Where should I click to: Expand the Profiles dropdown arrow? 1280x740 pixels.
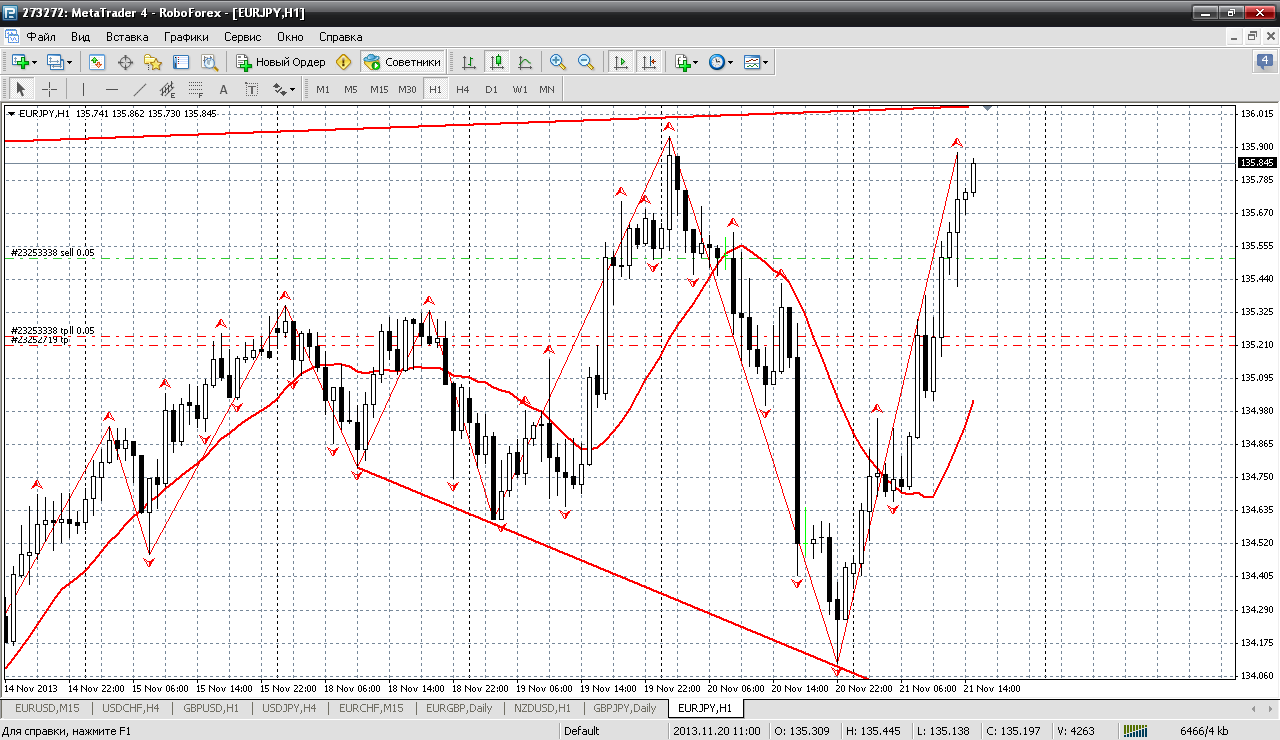(x=69, y=62)
